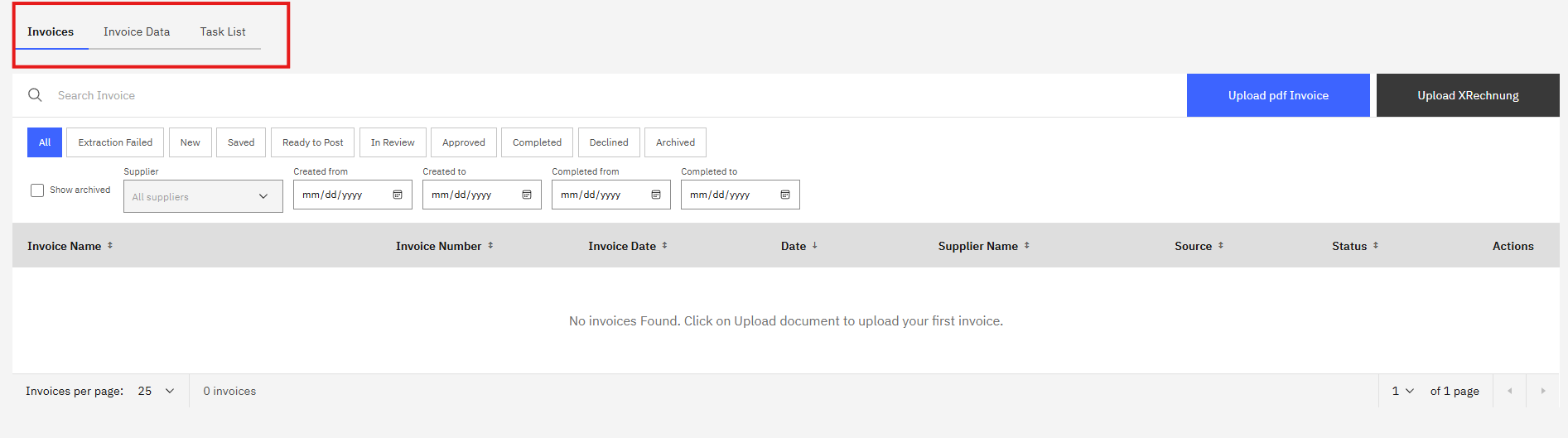Sort by Status column arrows
The width and height of the screenshot is (1568, 438).
[x=1376, y=246]
